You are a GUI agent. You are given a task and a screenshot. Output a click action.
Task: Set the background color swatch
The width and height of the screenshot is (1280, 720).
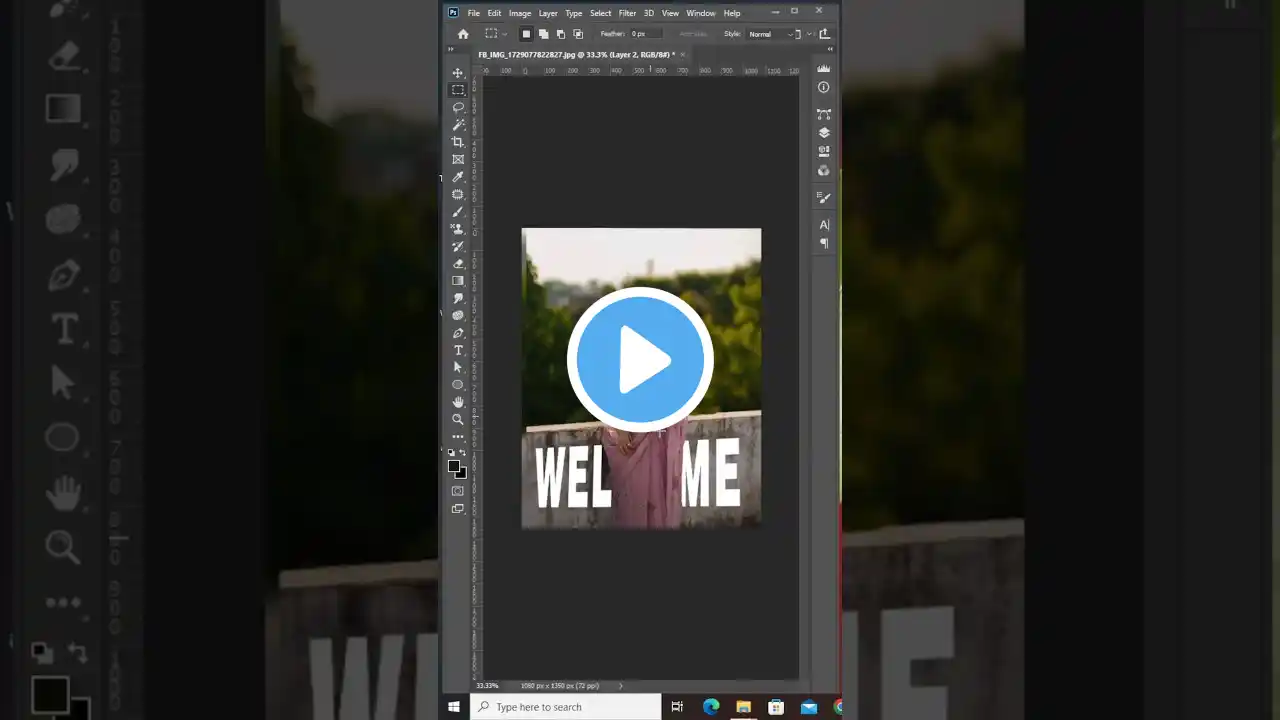461,473
